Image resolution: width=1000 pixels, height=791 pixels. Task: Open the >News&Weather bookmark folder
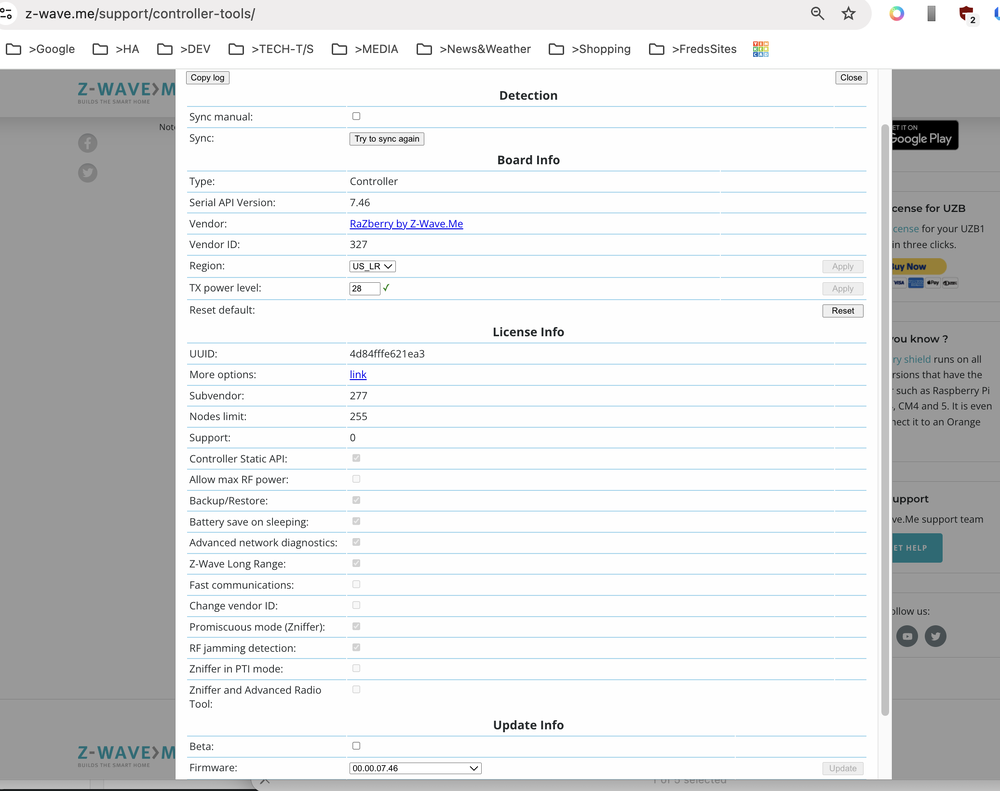[474, 49]
